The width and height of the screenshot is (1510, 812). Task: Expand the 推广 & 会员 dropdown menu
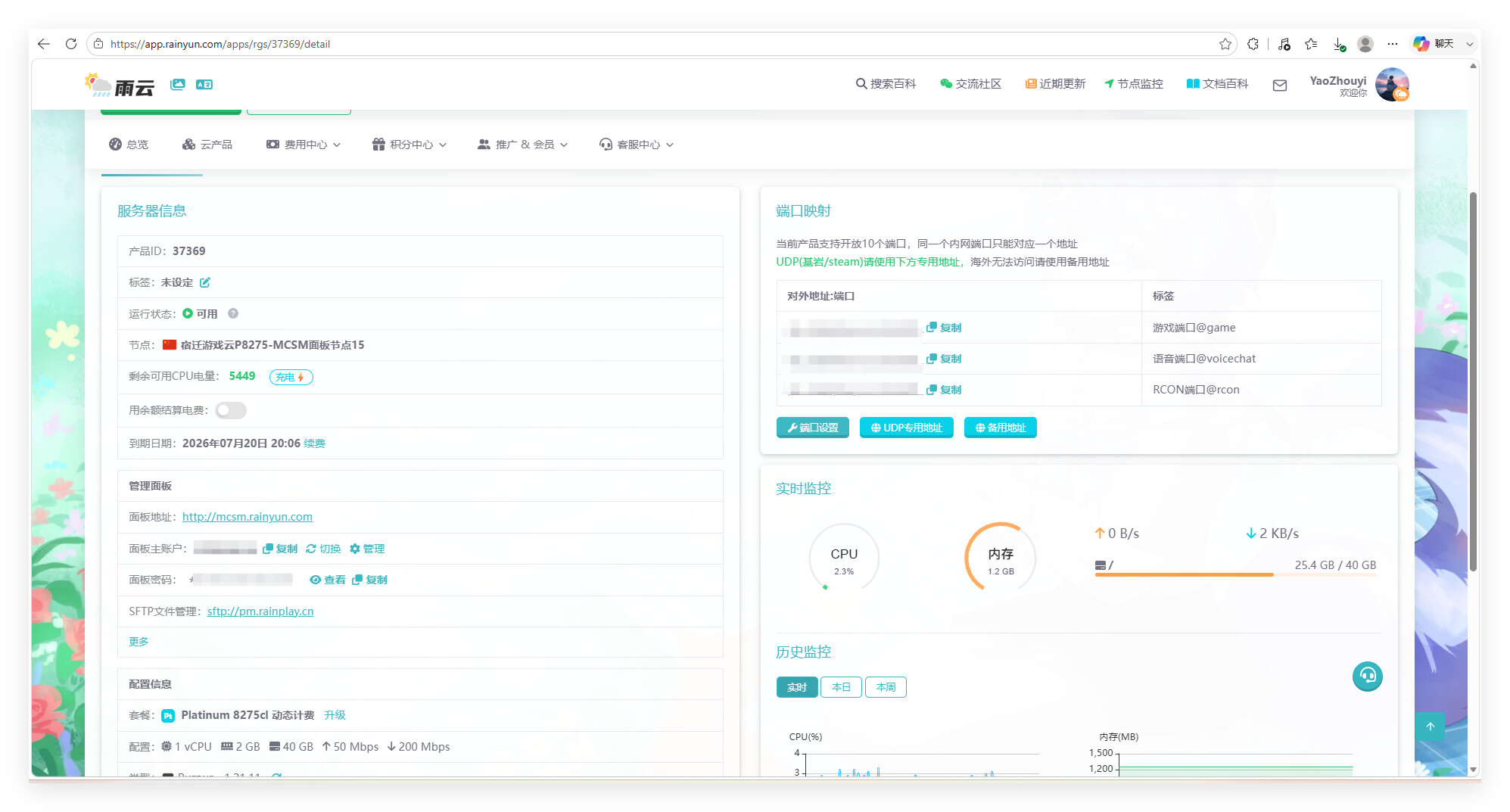pyautogui.click(x=523, y=145)
